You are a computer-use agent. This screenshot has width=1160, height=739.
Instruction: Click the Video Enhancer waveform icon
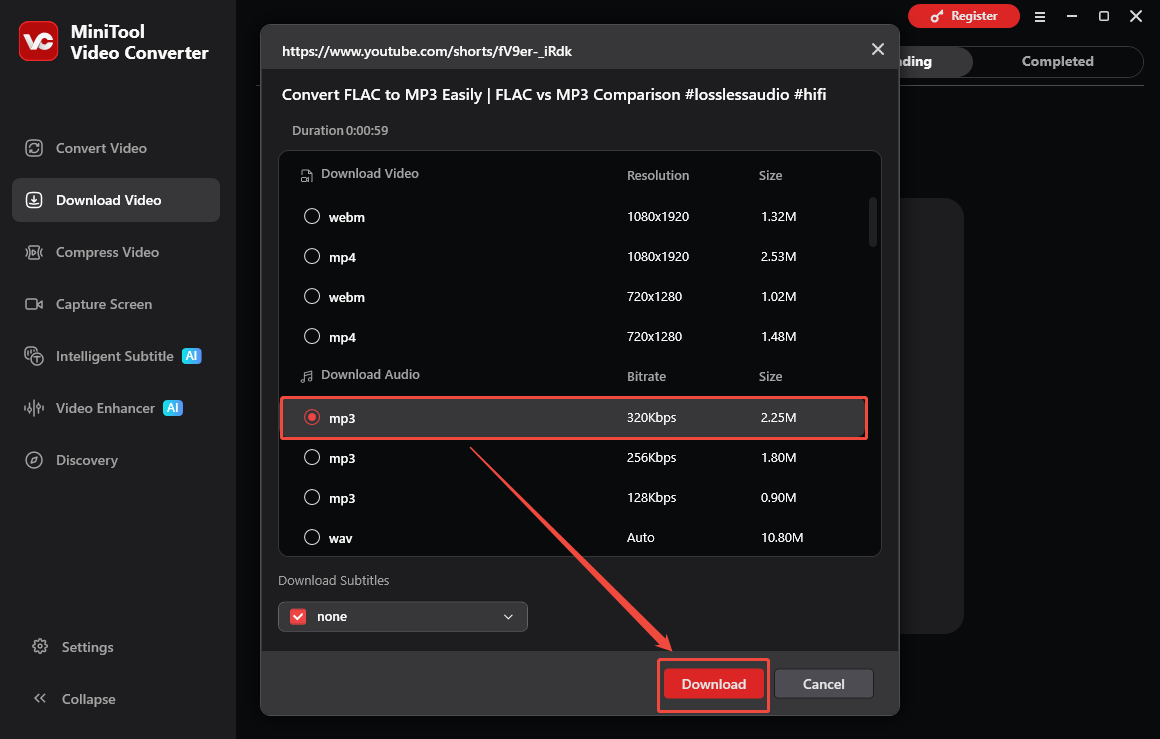pos(34,408)
